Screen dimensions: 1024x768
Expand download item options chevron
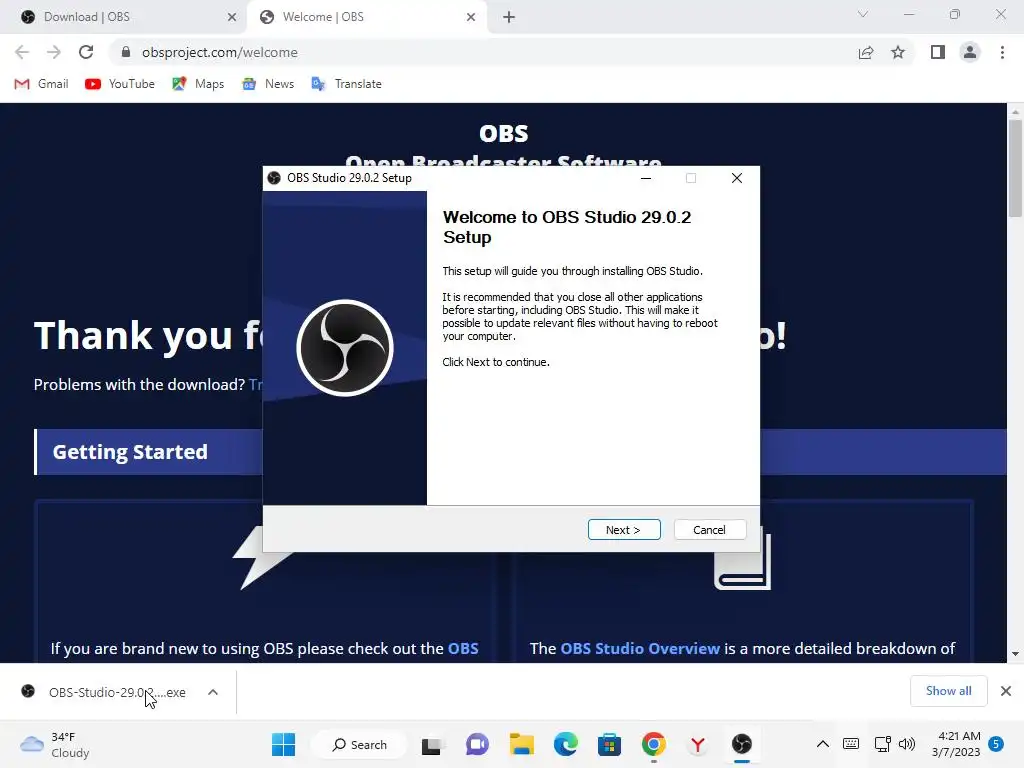pyautogui.click(x=213, y=692)
